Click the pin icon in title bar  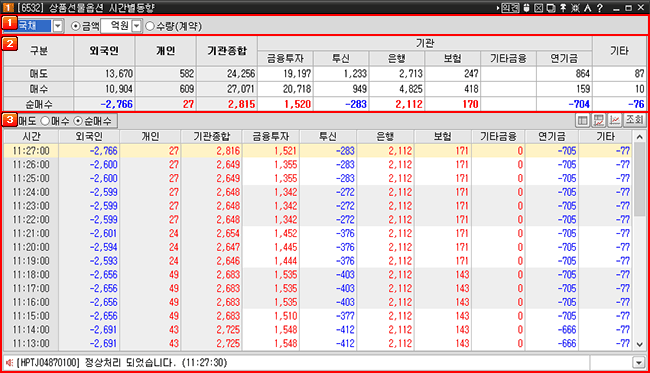click(x=563, y=8)
